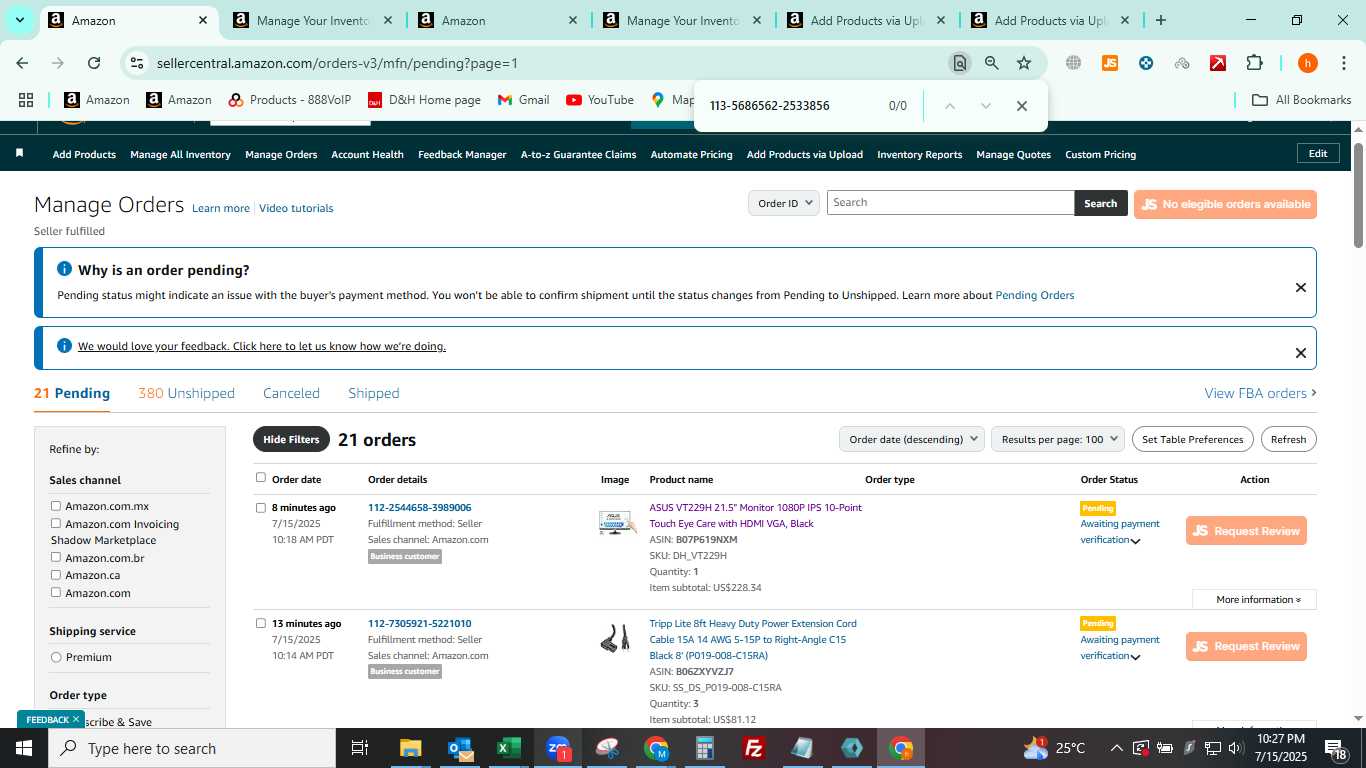Open the JS extension icon in toolbar
The height and width of the screenshot is (768, 1366).
coord(1109,63)
